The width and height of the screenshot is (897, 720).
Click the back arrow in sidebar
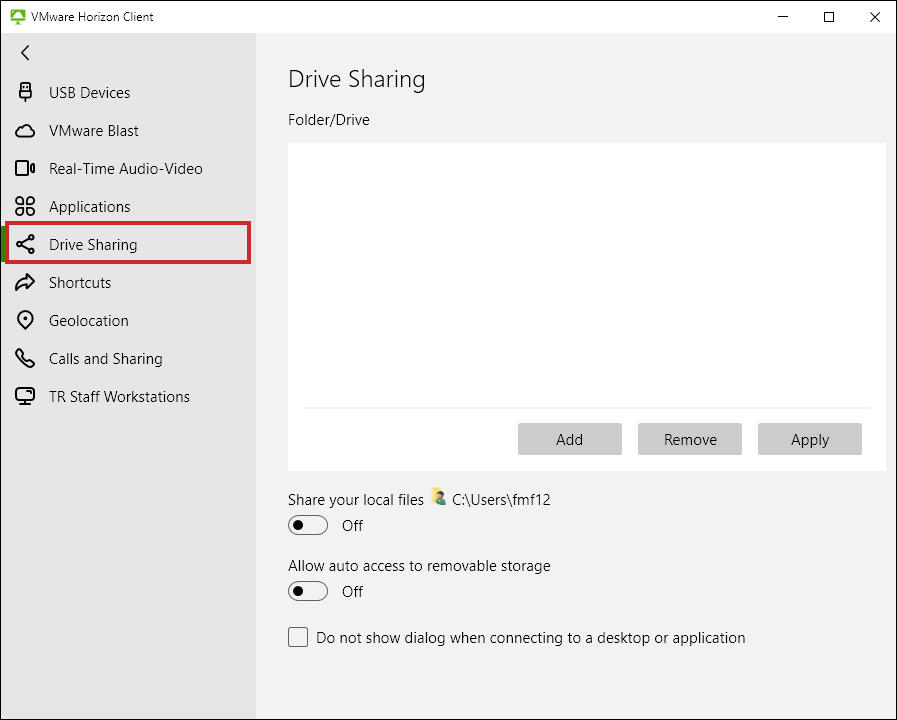[x=25, y=53]
